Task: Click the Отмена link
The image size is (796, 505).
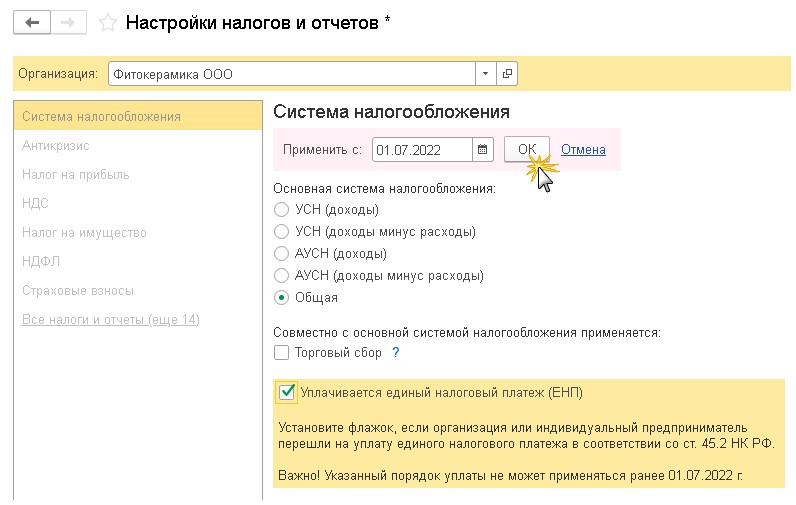Action: tap(583, 150)
